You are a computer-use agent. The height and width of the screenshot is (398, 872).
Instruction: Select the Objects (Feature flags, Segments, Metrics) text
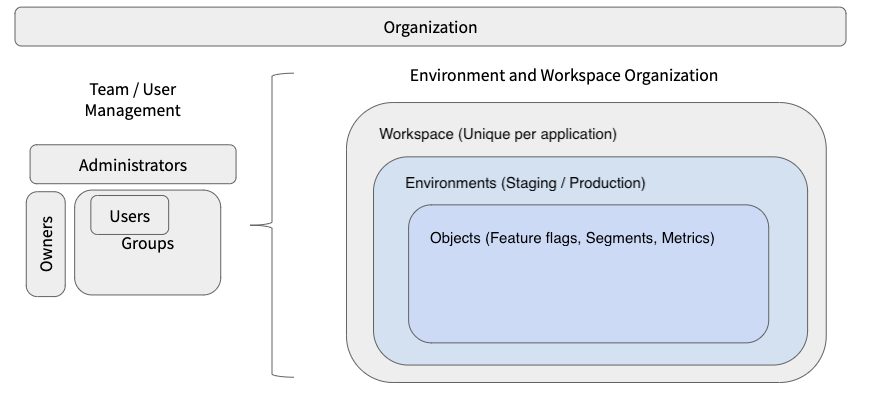pos(572,238)
